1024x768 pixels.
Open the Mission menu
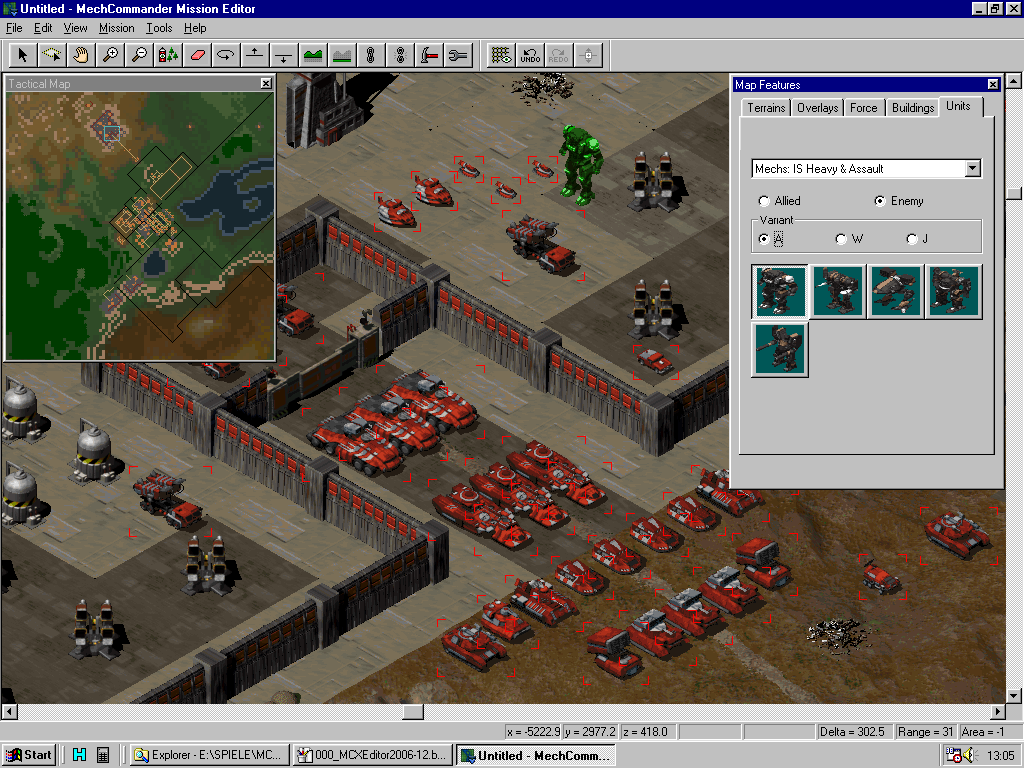point(116,28)
